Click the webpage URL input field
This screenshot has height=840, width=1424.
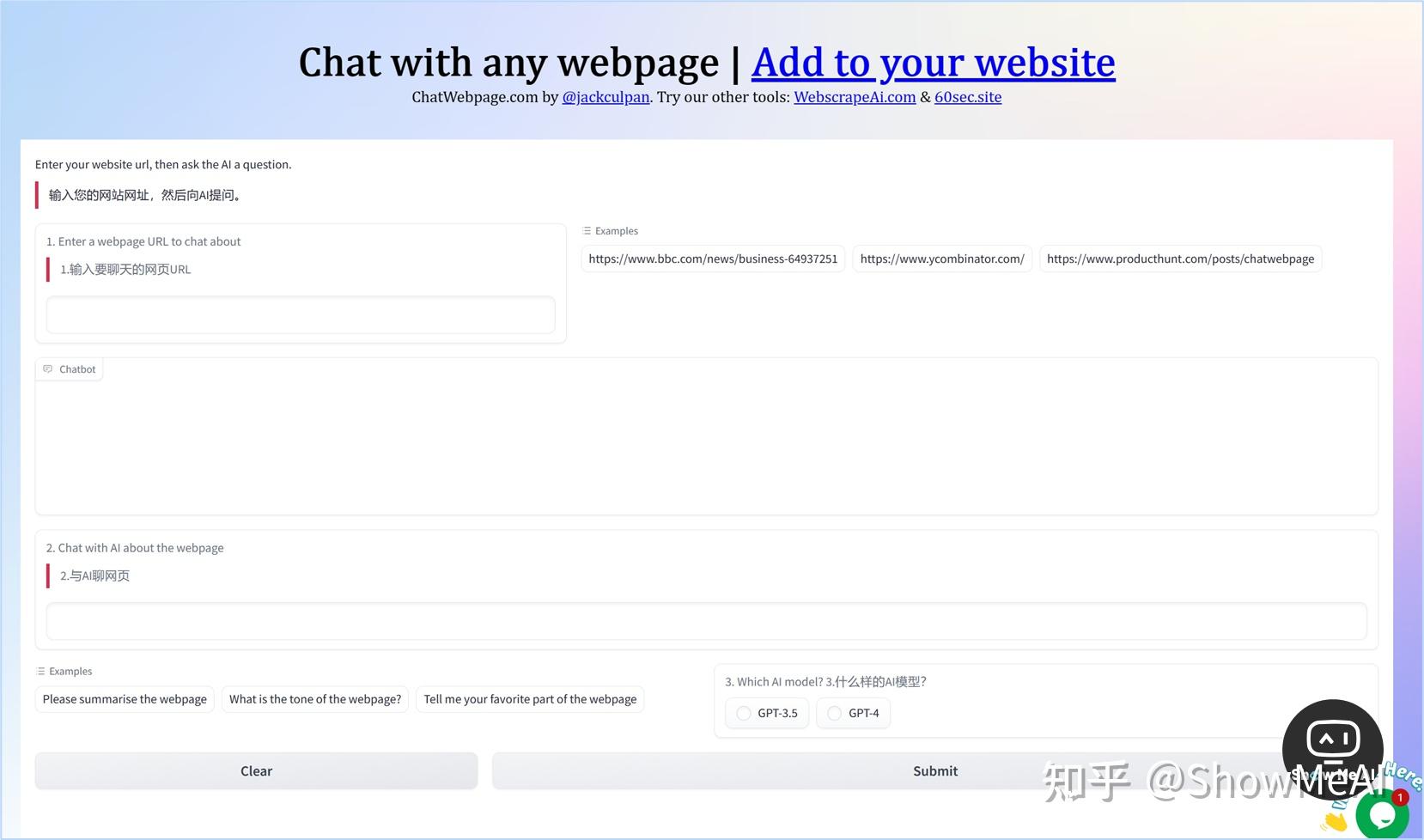pos(300,314)
